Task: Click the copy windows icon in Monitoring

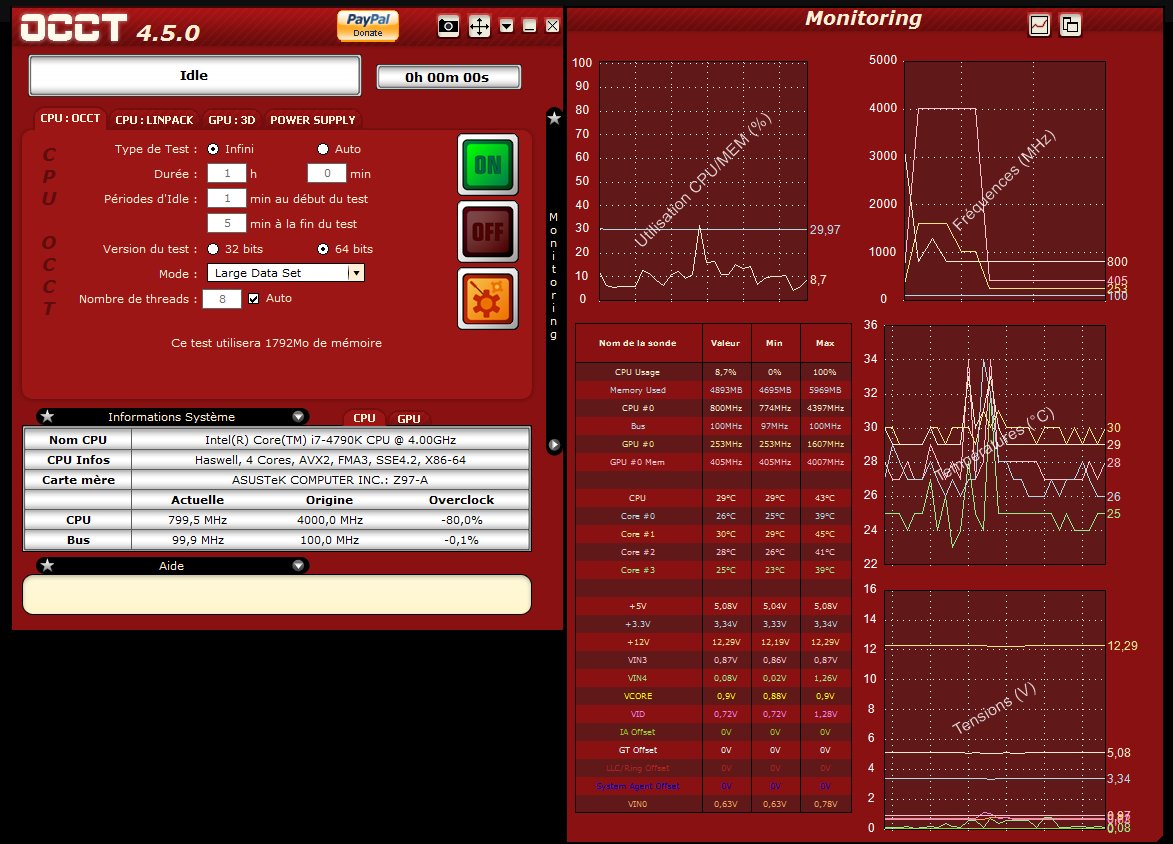Action: click(x=1070, y=26)
